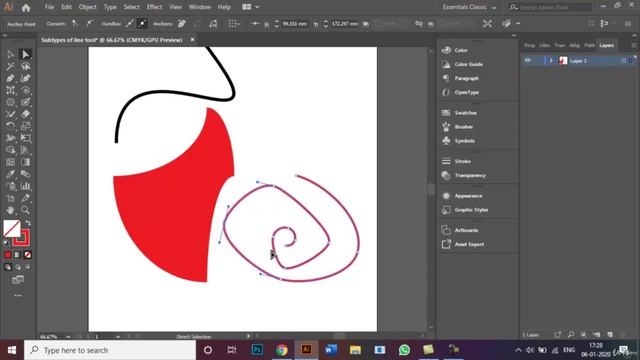The image size is (640, 360).
Task: Click the Default Fill and Stroke icon
Action: [6, 243]
